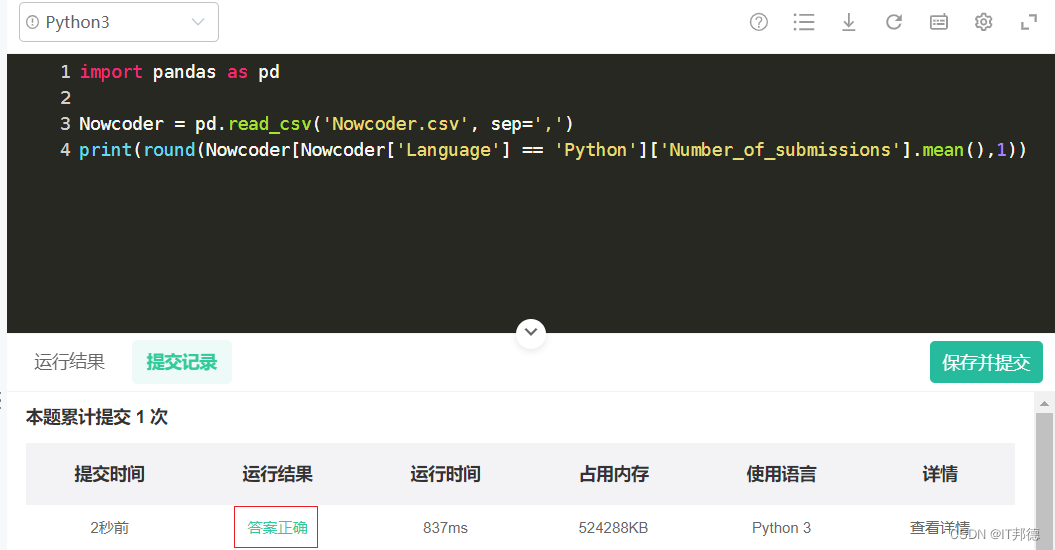The height and width of the screenshot is (550, 1055).
Task: Place cursor on code line 1 import statement
Action: click(179, 72)
